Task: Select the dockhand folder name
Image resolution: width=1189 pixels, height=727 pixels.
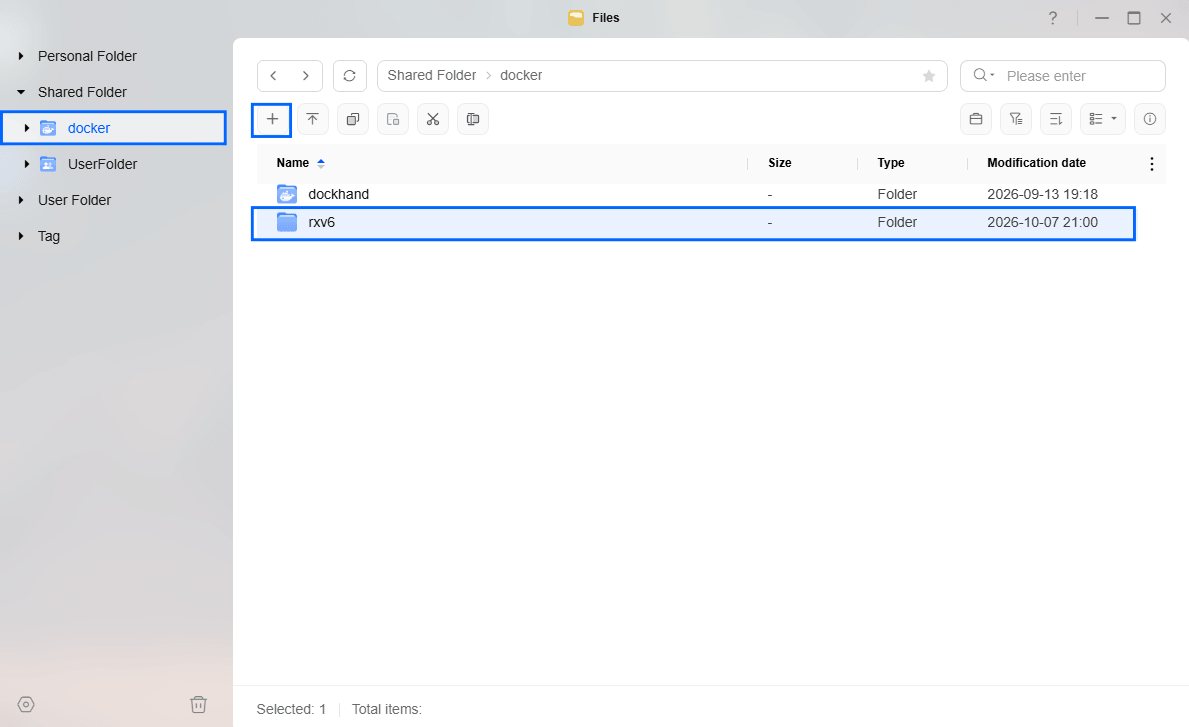Action: tap(338, 194)
